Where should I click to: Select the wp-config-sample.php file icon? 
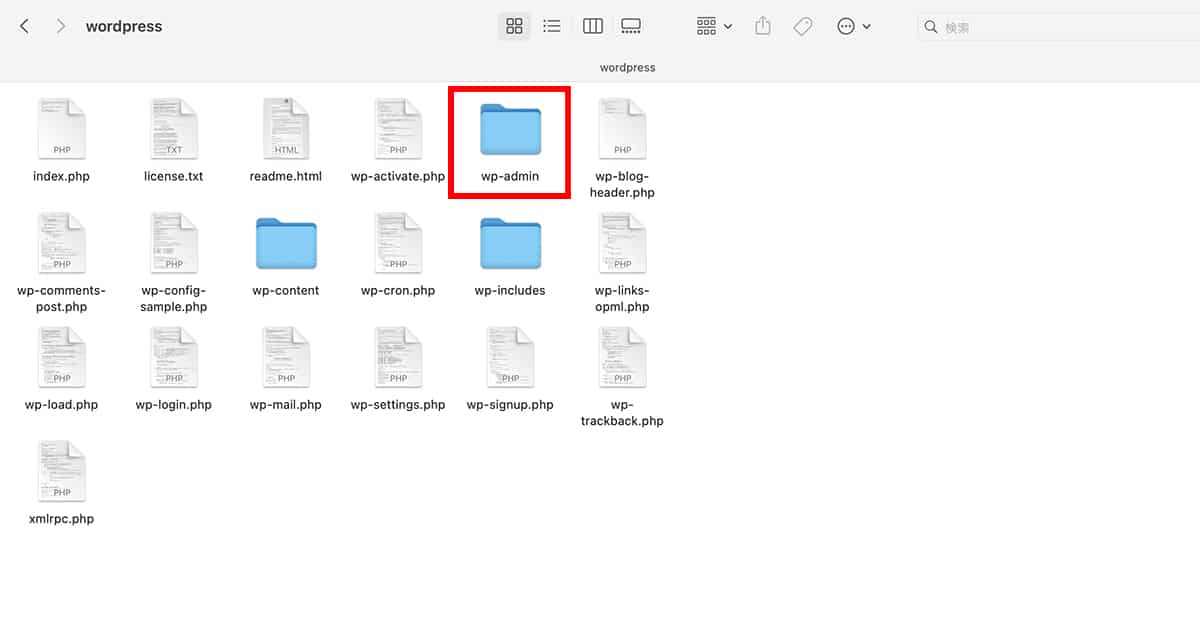[x=174, y=243]
